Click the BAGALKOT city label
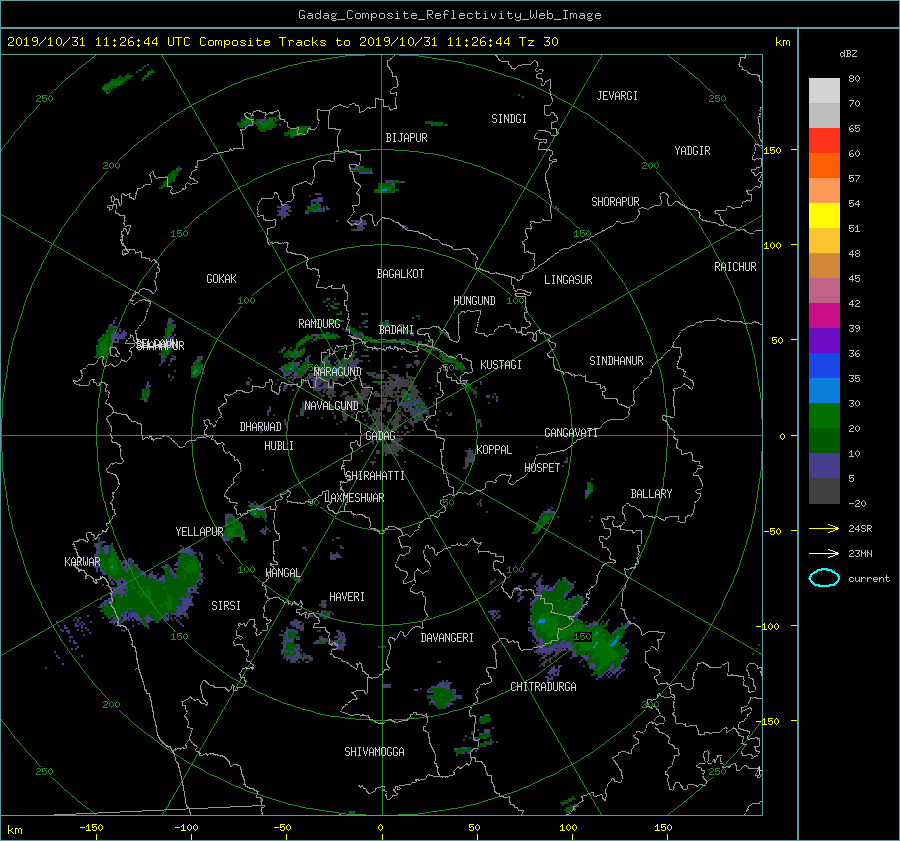Image resolution: width=900 pixels, height=841 pixels. click(x=400, y=274)
